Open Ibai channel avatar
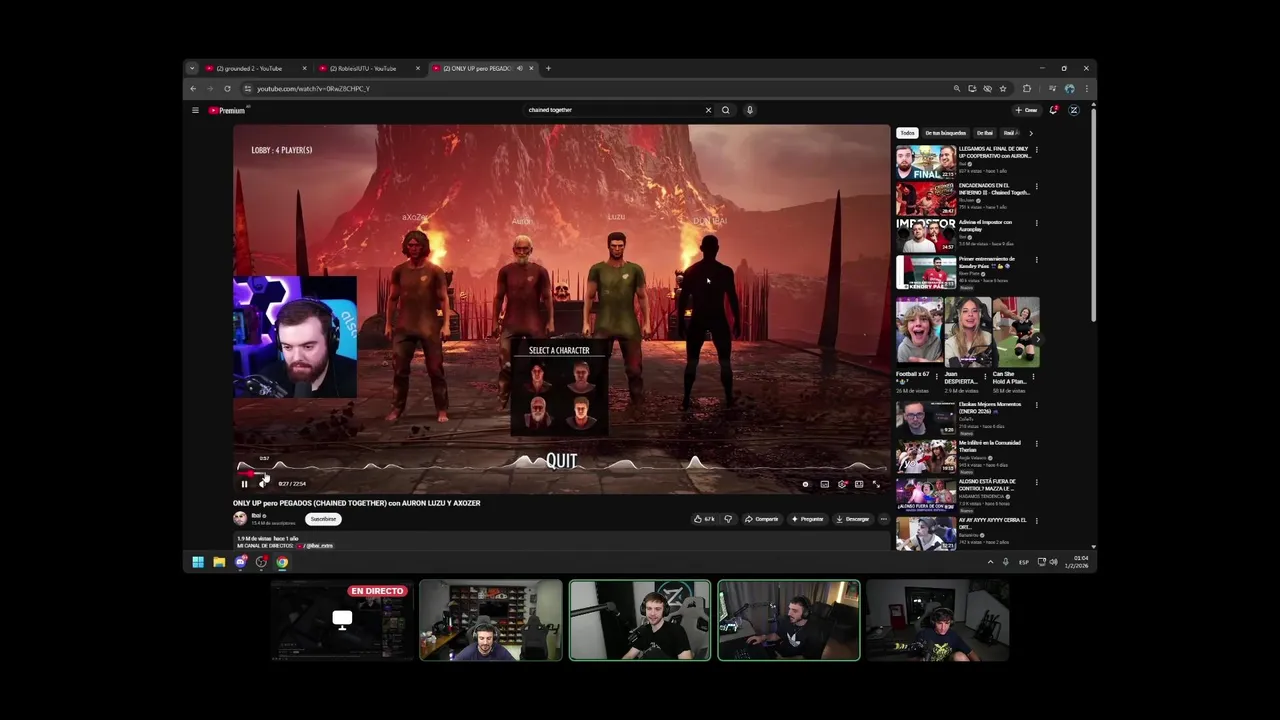Image resolution: width=1280 pixels, height=720 pixels. (240, 518)
